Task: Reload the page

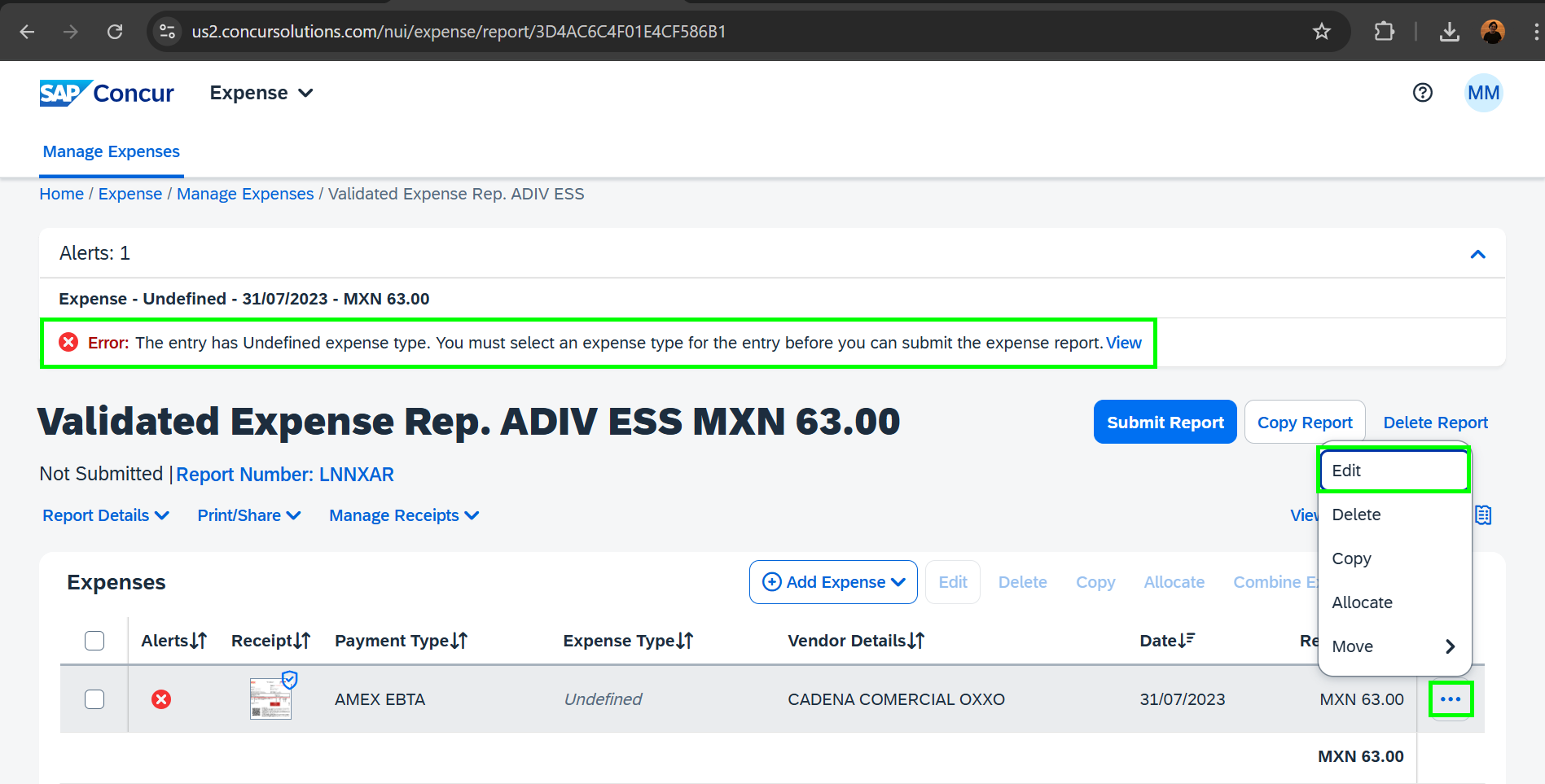Action: pyautogui.click(x=115, y=32)
